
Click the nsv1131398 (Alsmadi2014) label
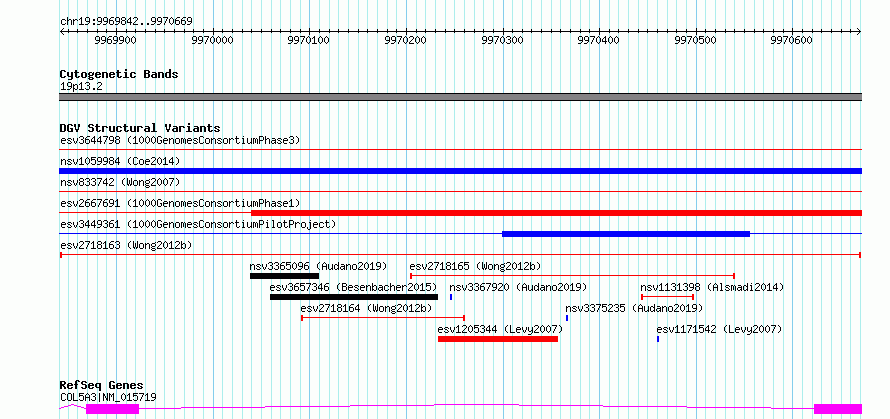(x=712, y=287)
